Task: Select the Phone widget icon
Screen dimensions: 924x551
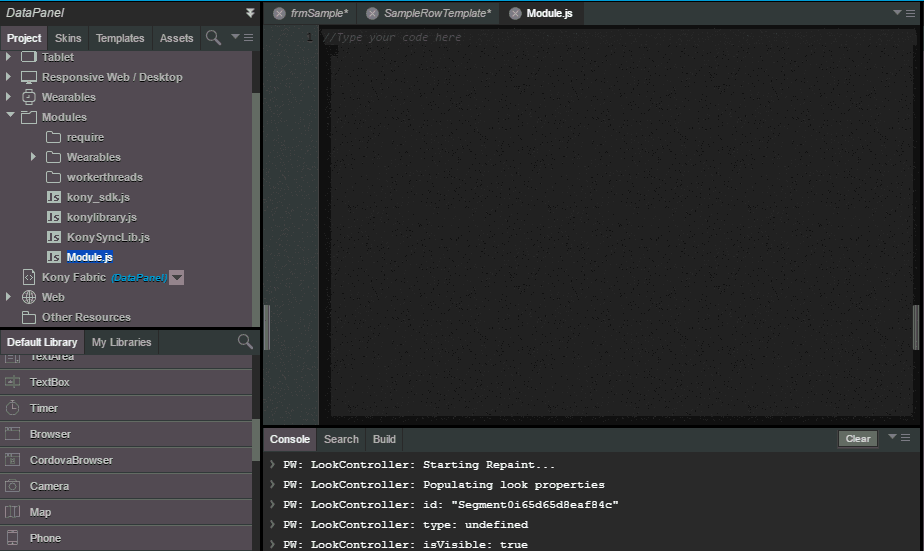Action: click(x=13, y=538)
